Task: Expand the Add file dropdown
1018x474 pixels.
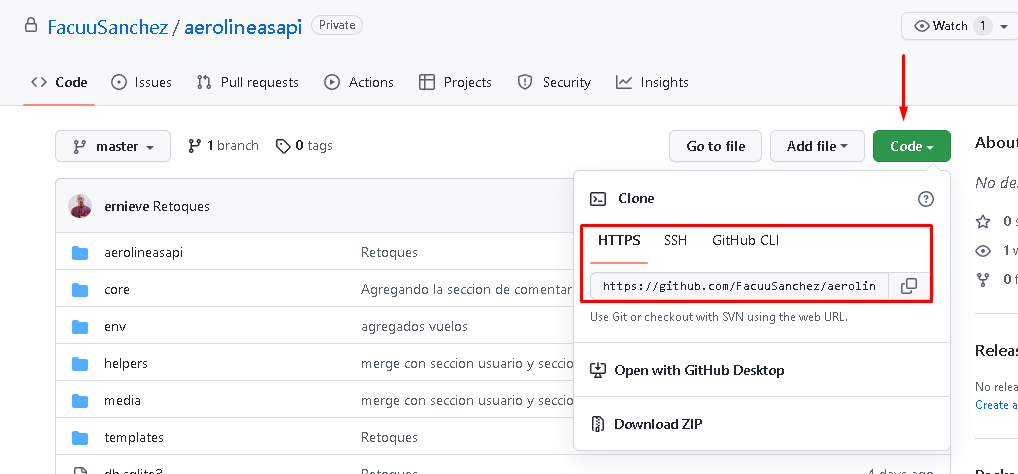Action: click(x=817, y=146)
